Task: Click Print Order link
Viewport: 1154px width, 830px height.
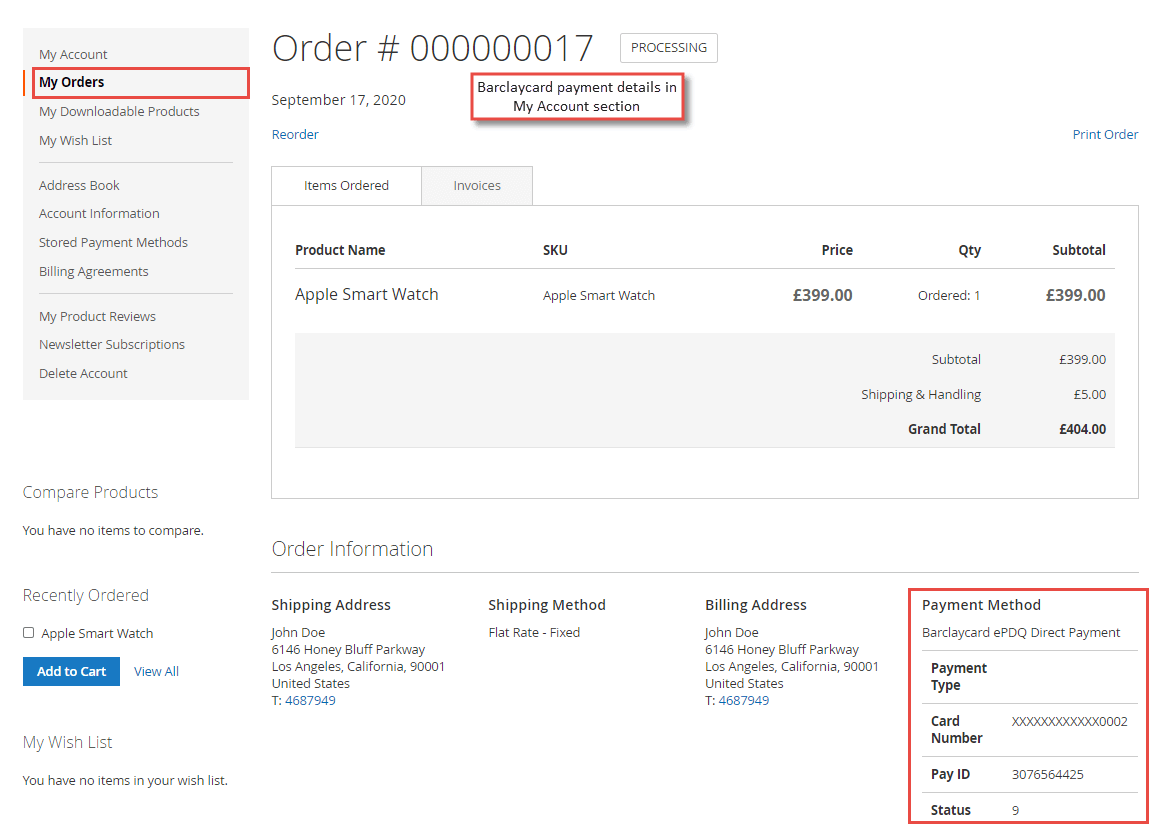Action: [1105, 135]
